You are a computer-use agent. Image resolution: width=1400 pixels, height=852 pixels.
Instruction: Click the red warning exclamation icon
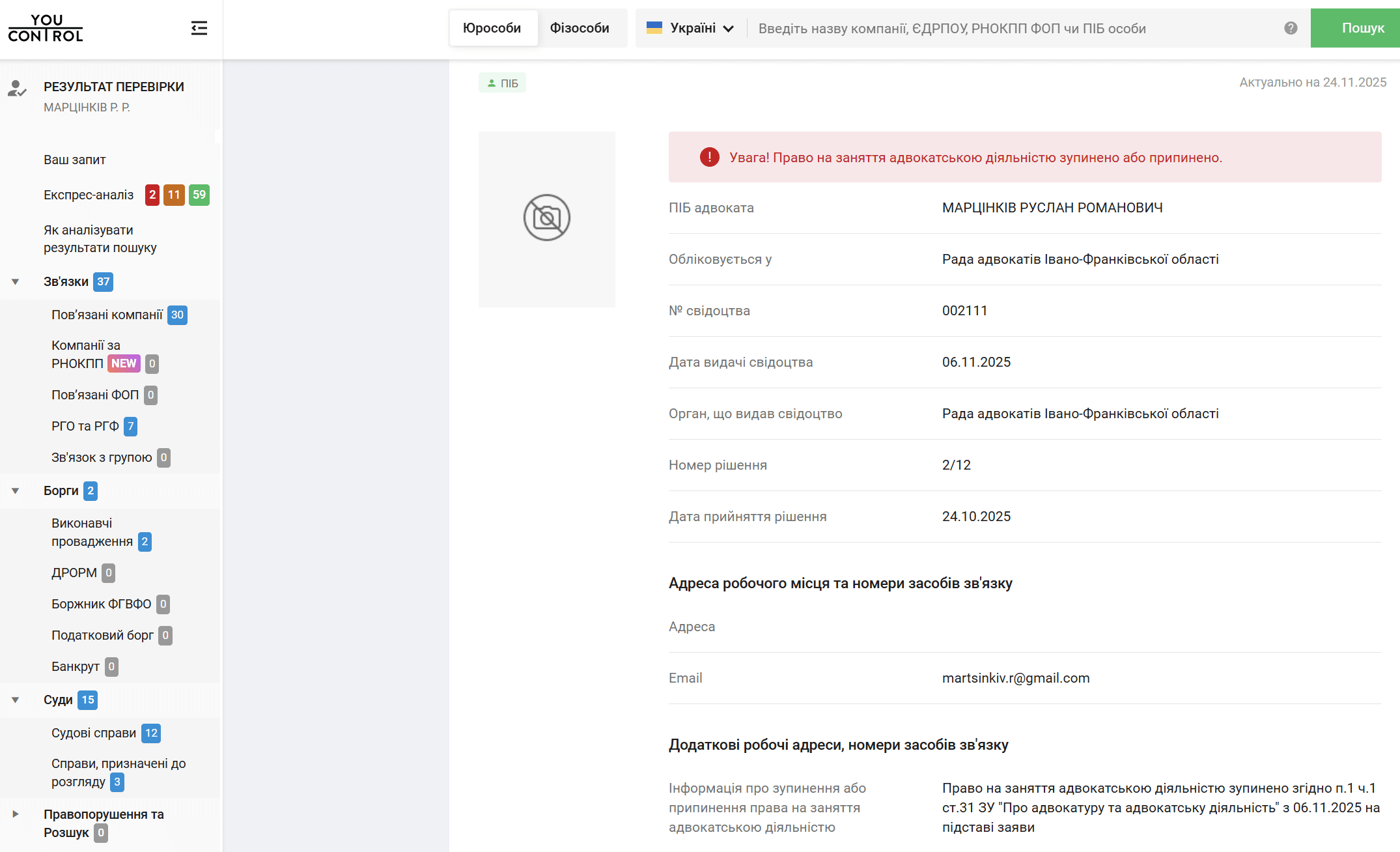point(710,157)
